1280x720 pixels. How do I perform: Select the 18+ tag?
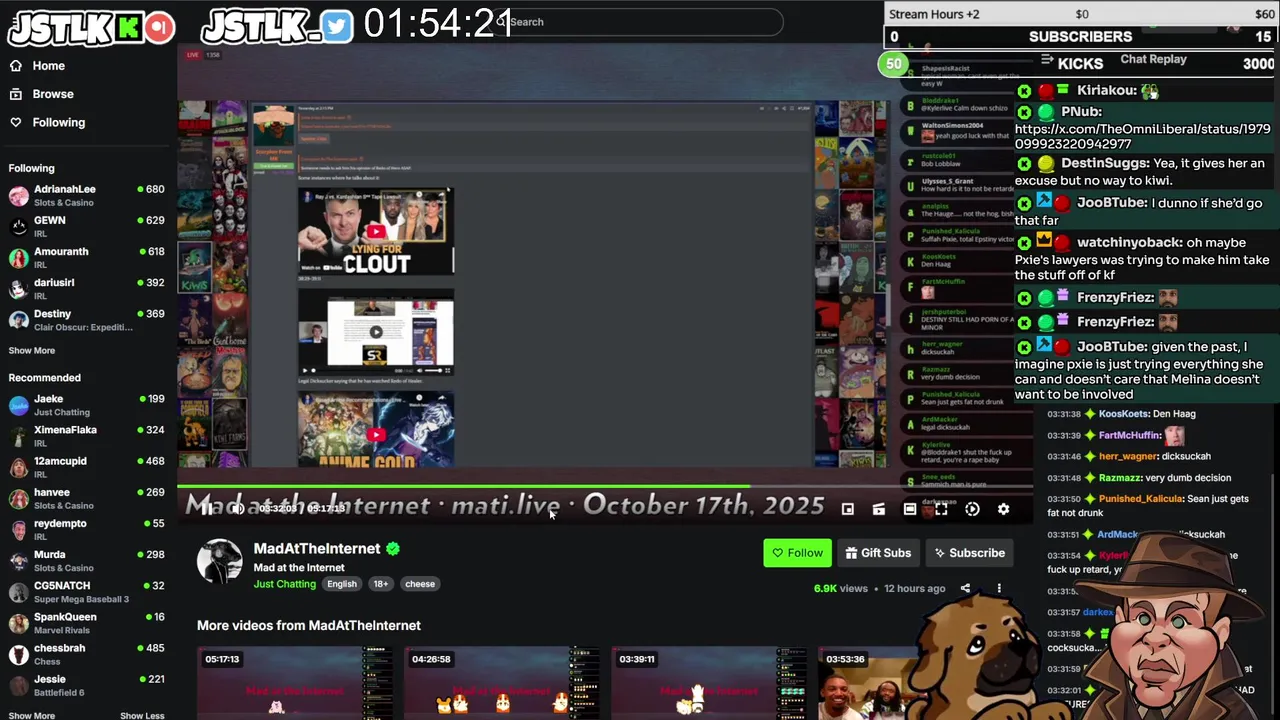coord(381,584)
